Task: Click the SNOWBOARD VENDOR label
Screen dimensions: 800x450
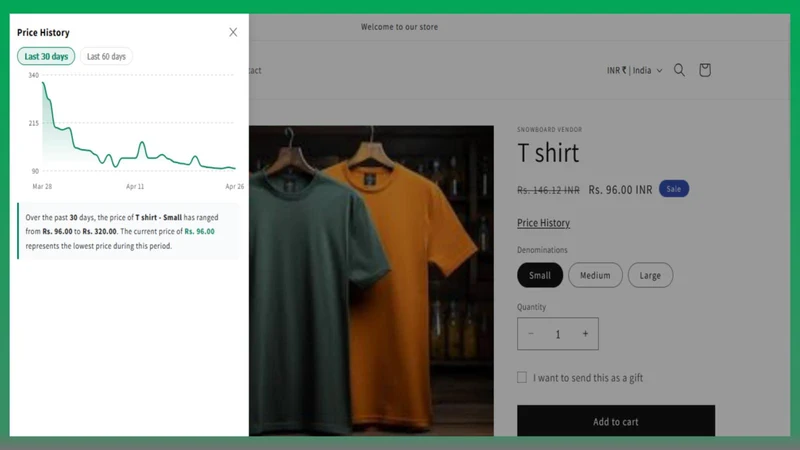Action: coord(549,130)
